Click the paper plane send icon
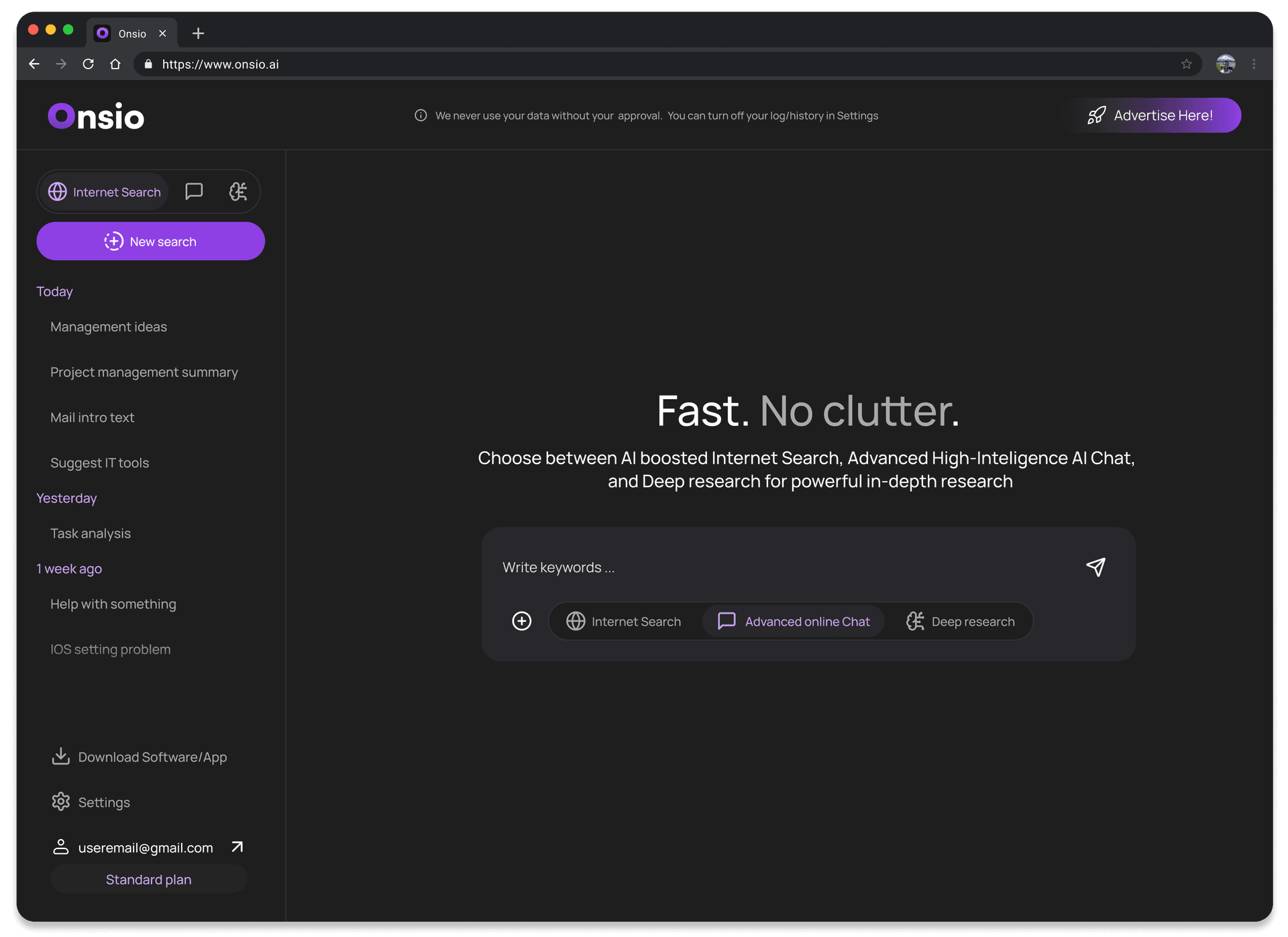This screenshot has height=937, width=1288. click(1095, 567)
